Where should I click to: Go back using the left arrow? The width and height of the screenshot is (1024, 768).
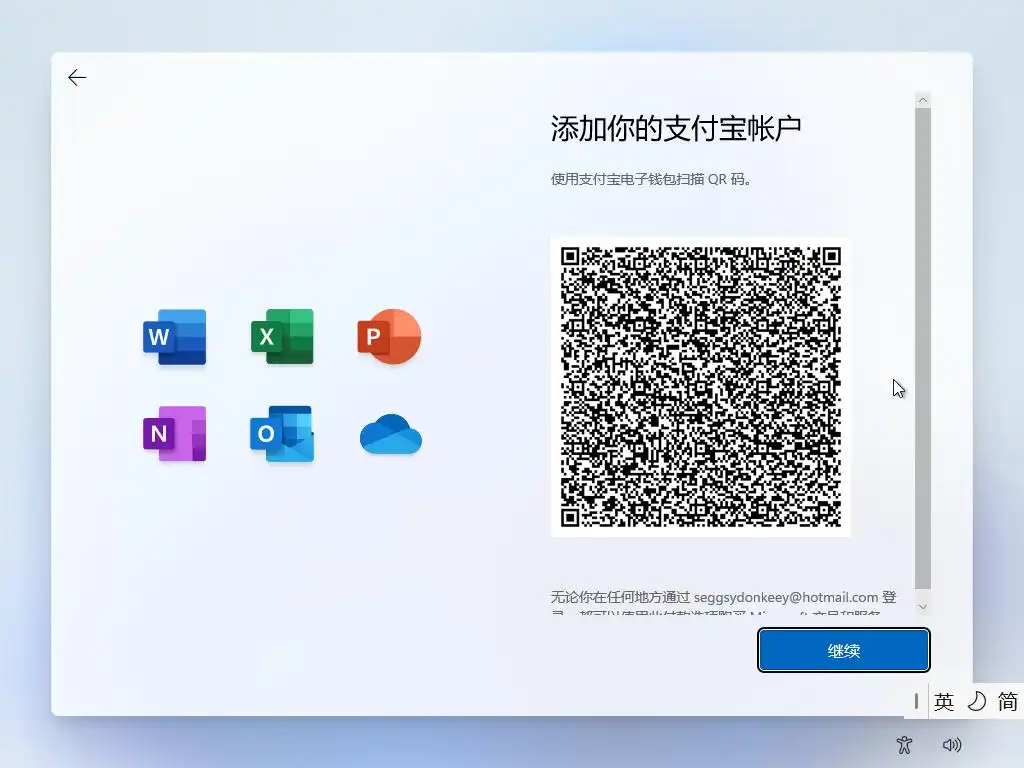[x=77, y=78]
